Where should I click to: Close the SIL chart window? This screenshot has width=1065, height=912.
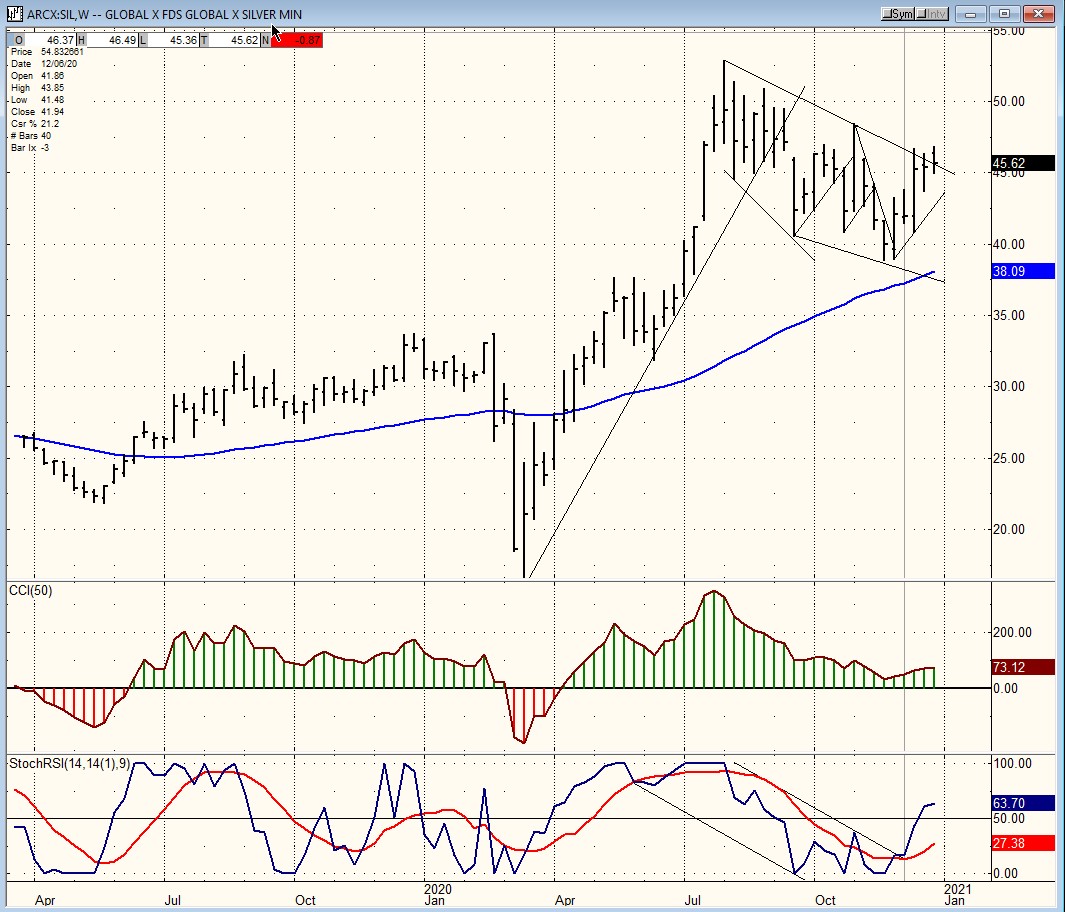click(1039, 14)
